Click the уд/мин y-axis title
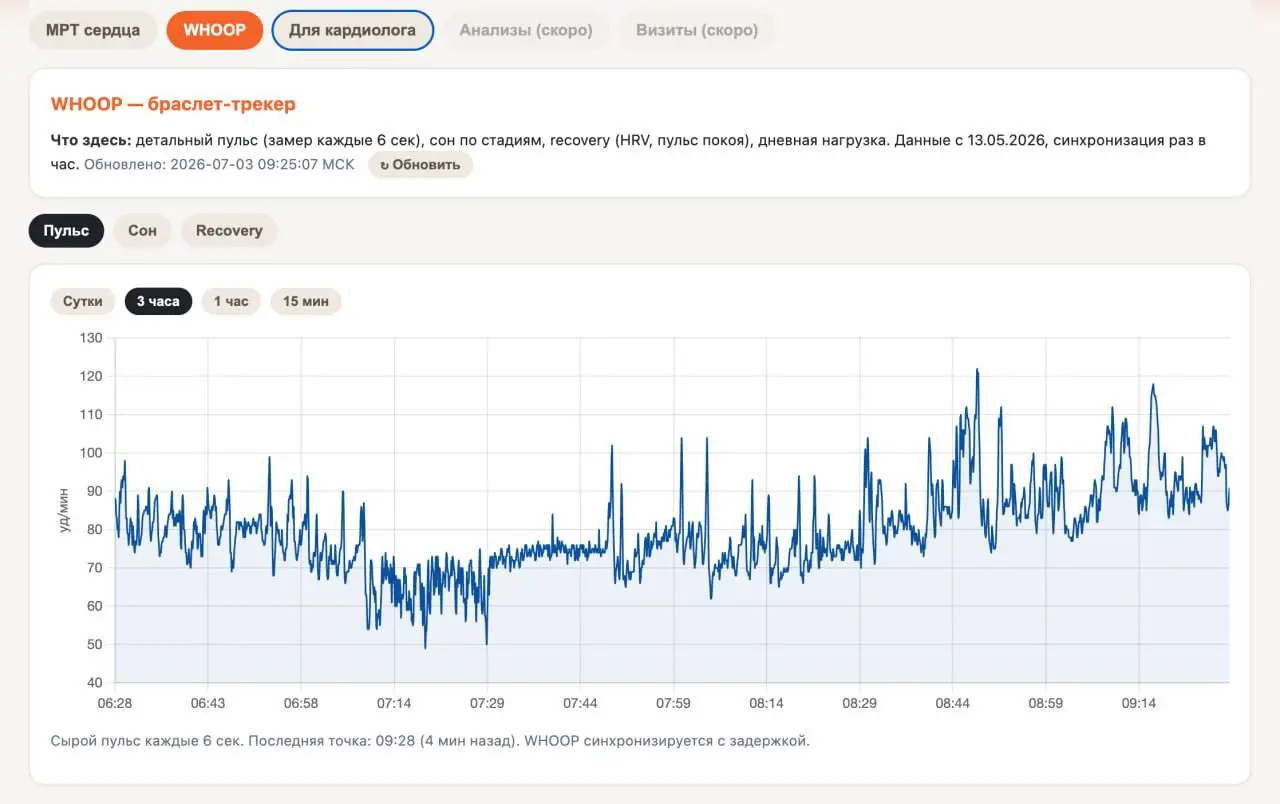 65,511
